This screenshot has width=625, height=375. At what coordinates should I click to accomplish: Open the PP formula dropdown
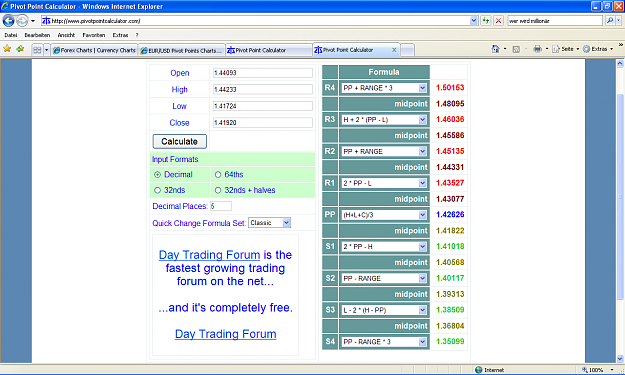point(384,215)
